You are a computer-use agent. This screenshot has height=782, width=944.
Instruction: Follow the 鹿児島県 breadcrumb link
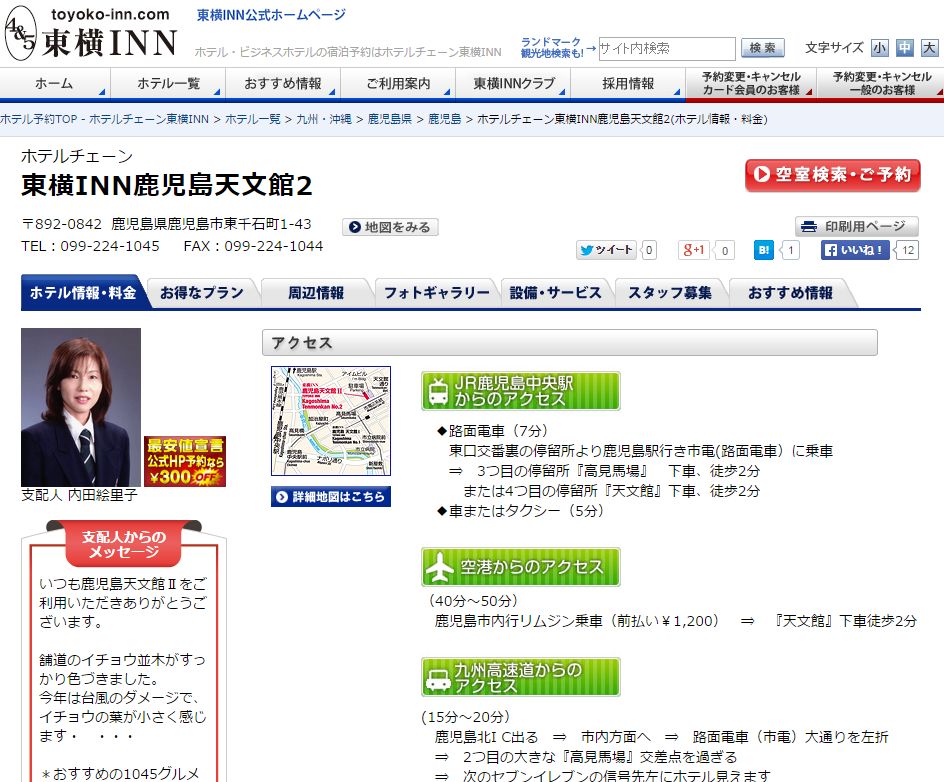390,119
